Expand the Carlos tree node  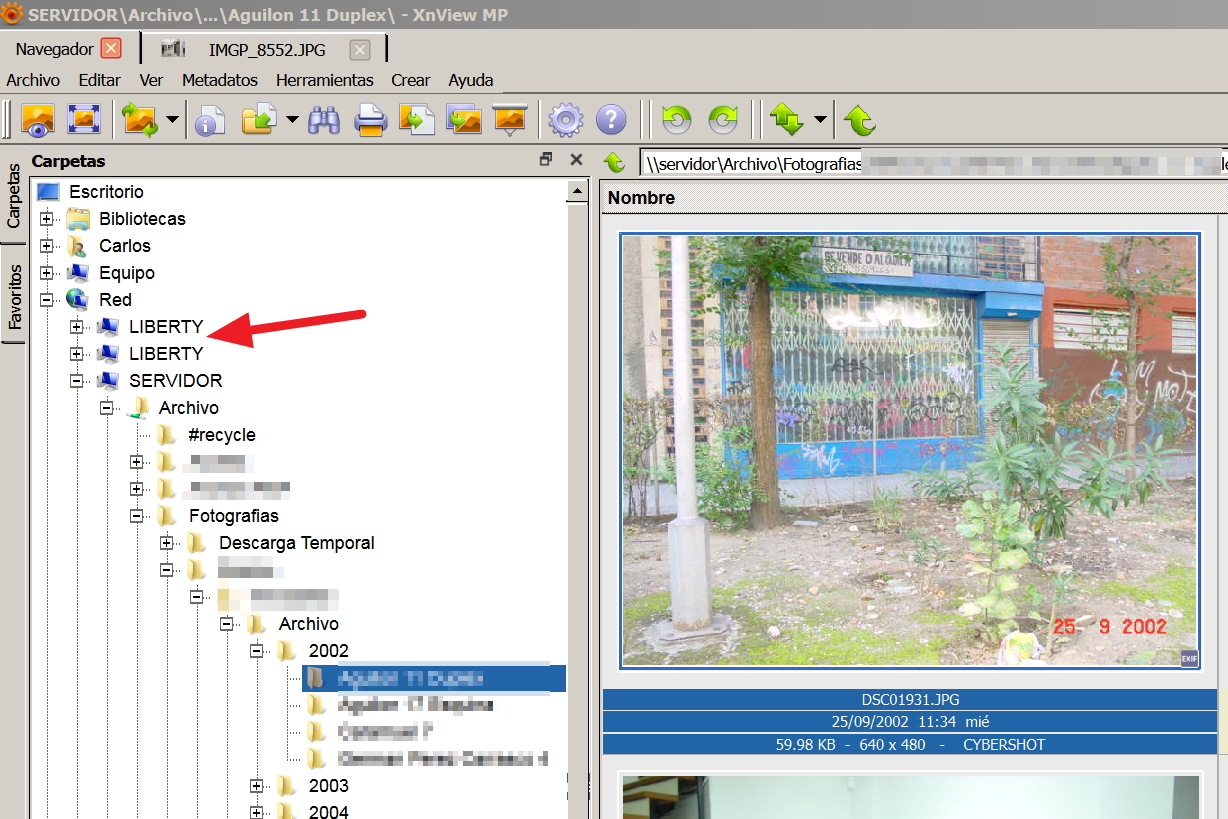click(46, 246)
